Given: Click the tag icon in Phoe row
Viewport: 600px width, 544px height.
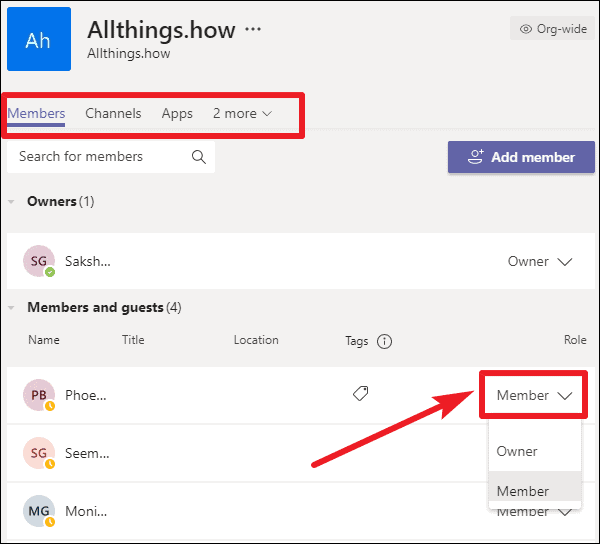Looking at the screenshot, I should [x=360, y=394].
